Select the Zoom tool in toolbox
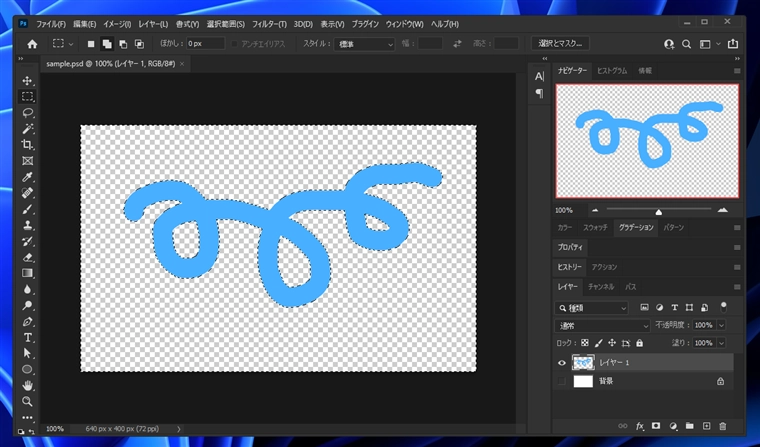Viewport: 760px width, 447px height. point(27,401)
